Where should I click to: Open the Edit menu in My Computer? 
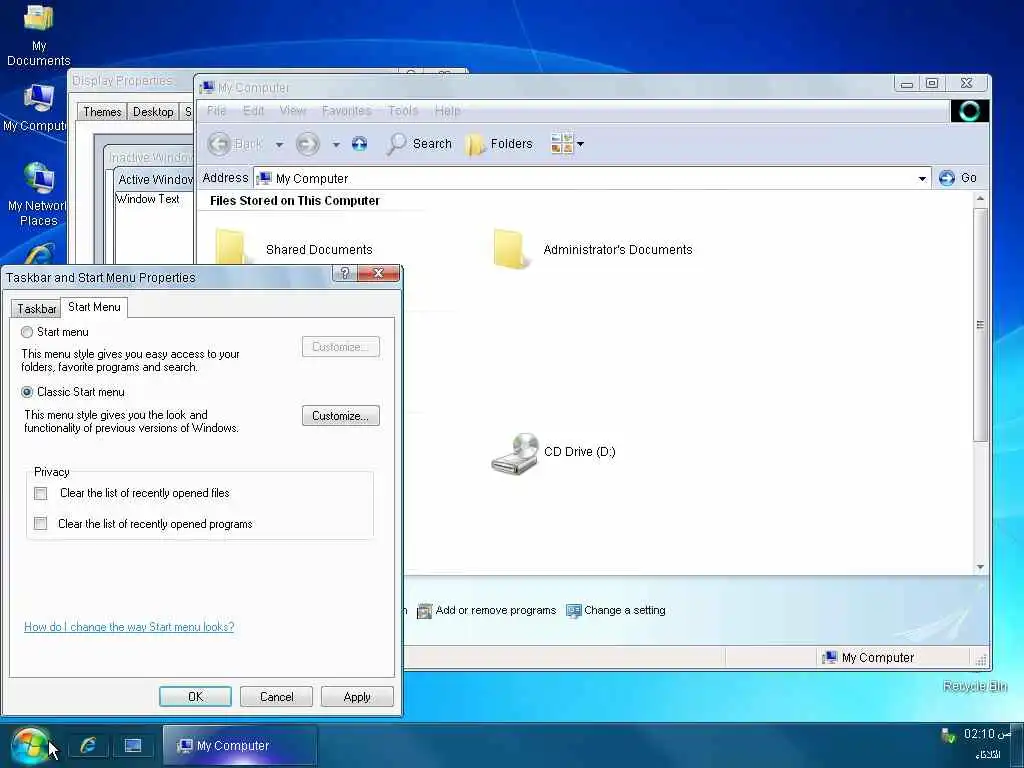[x=253, y=111]
